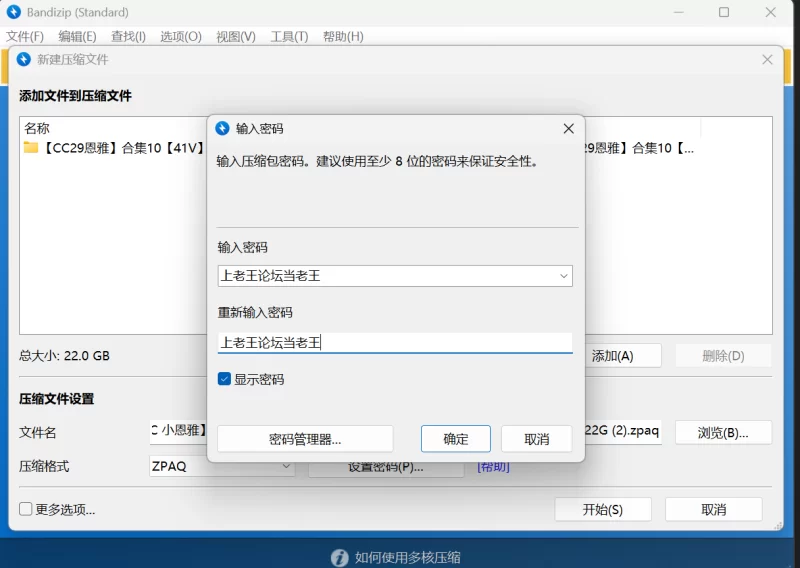Open the 工具(T) menu

289,37
